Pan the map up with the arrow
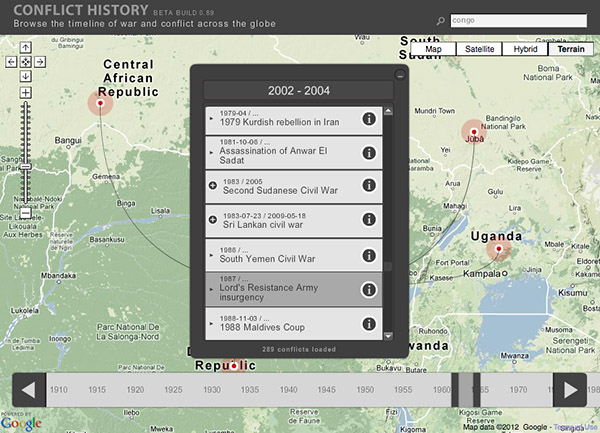This screenshot has height=433, width=600. [x=25, y=47]
